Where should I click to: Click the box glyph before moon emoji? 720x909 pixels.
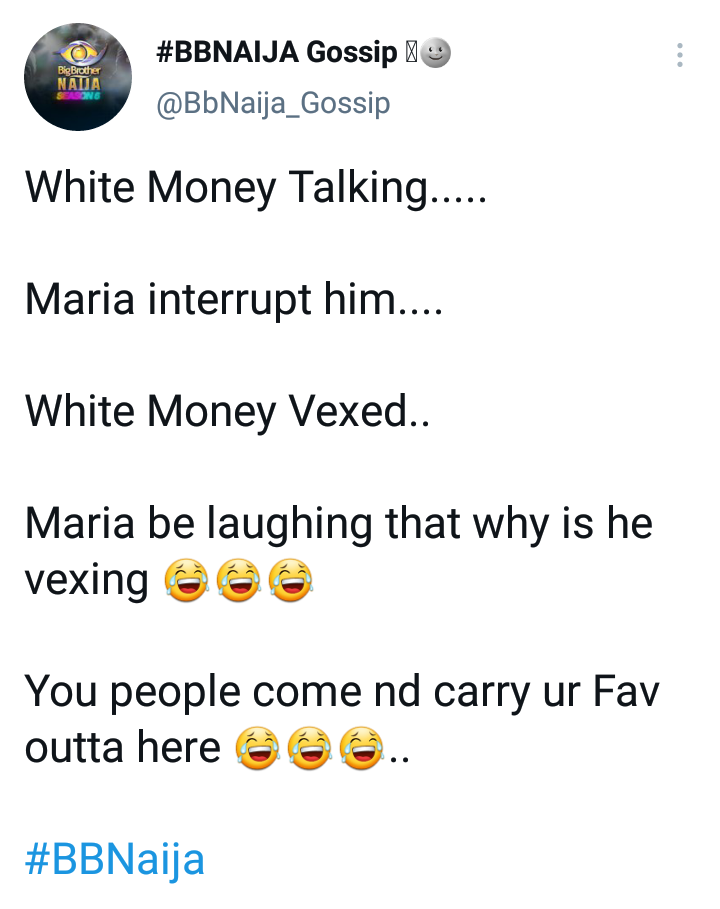[410, 53]
